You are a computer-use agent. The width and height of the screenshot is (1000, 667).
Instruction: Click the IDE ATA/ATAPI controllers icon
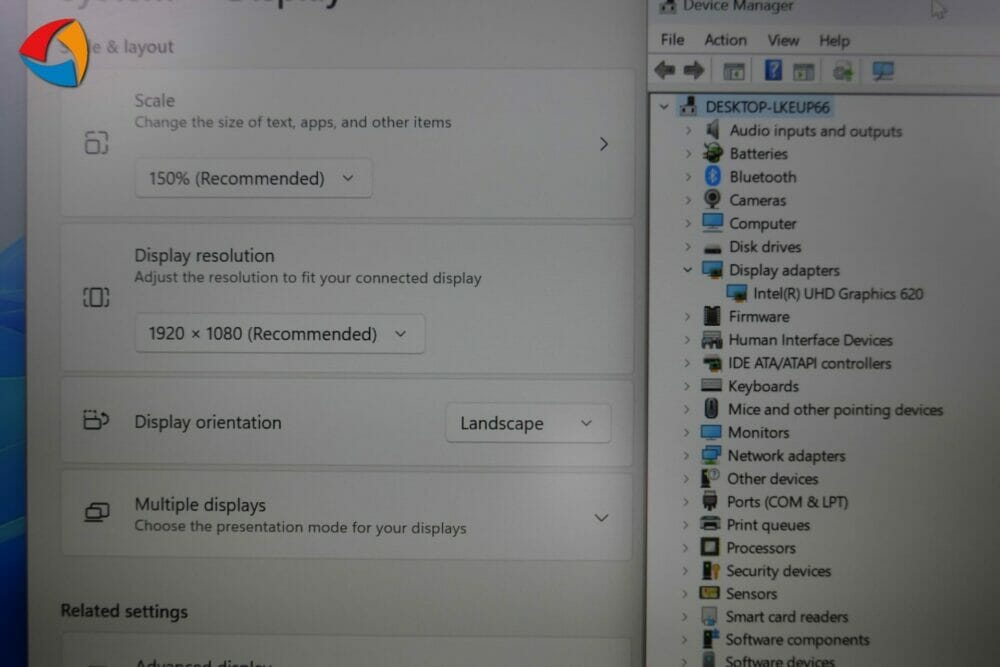712,363
